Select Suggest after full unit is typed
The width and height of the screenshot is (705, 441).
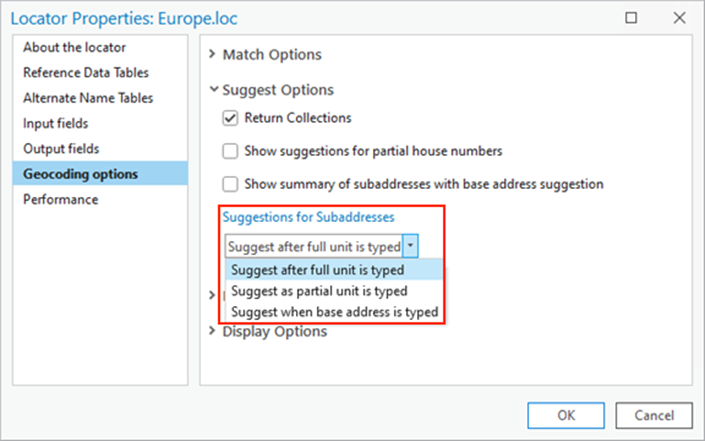click(317, 270)
